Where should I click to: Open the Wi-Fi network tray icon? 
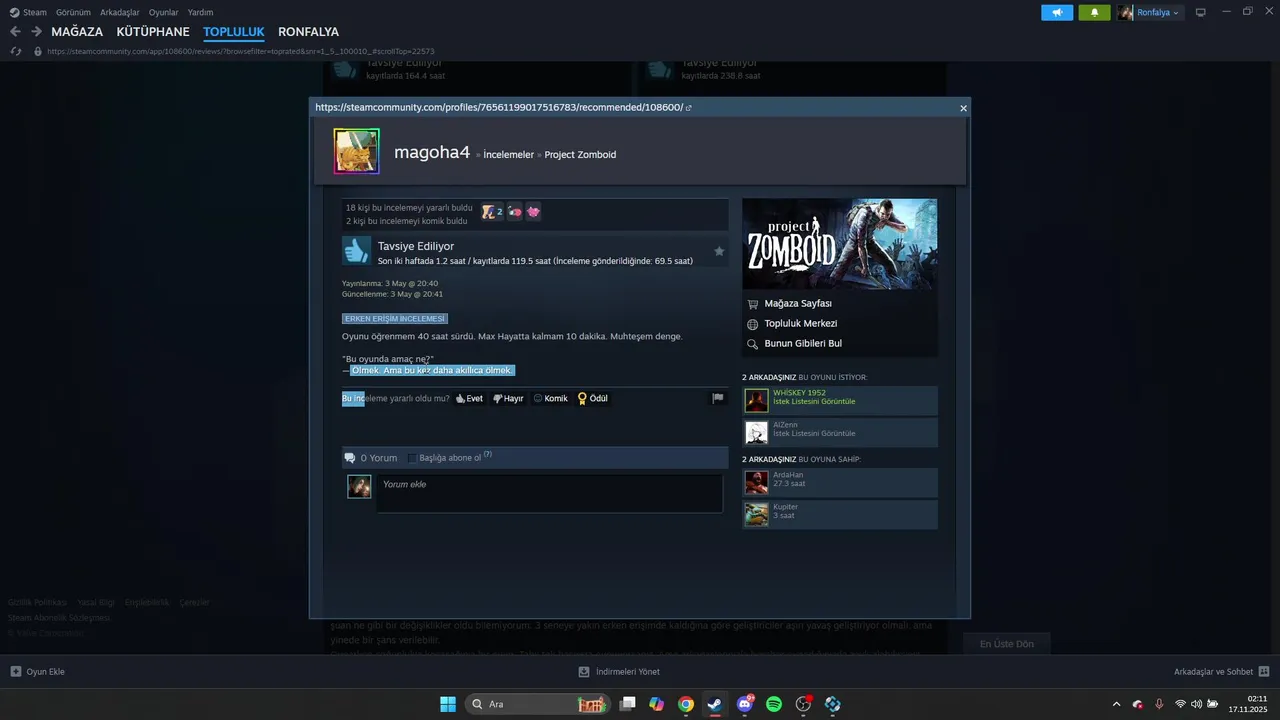pyautogui.click(x=1180, y=704)
